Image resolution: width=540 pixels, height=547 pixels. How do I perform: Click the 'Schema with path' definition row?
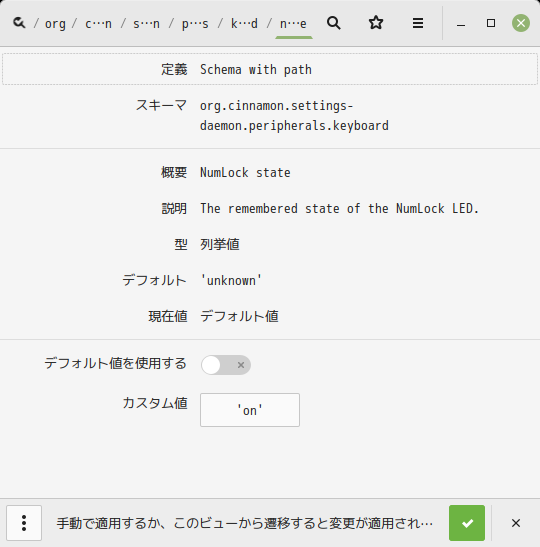pos(270,69)
